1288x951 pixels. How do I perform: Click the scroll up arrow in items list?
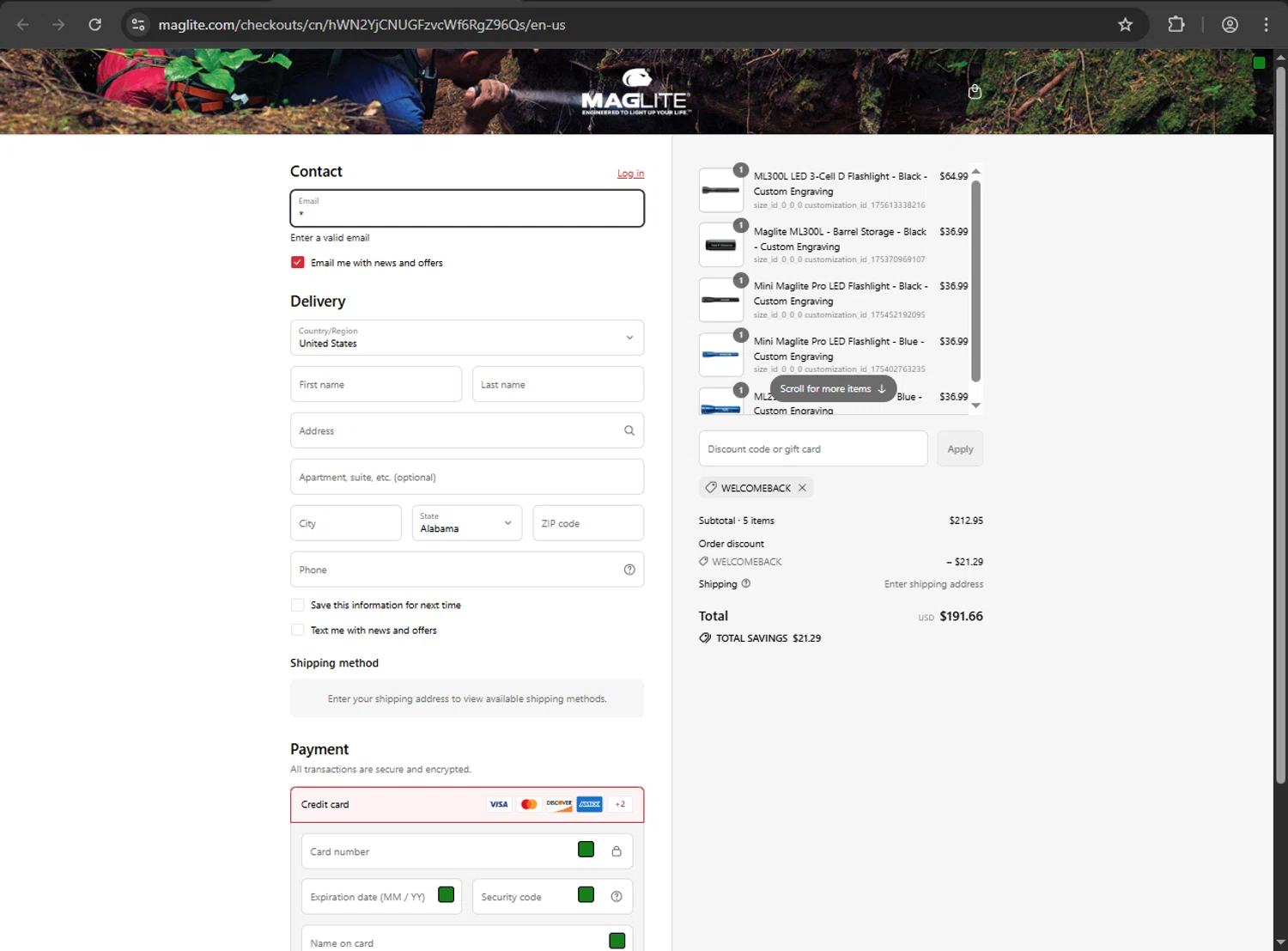click(975, 172)
